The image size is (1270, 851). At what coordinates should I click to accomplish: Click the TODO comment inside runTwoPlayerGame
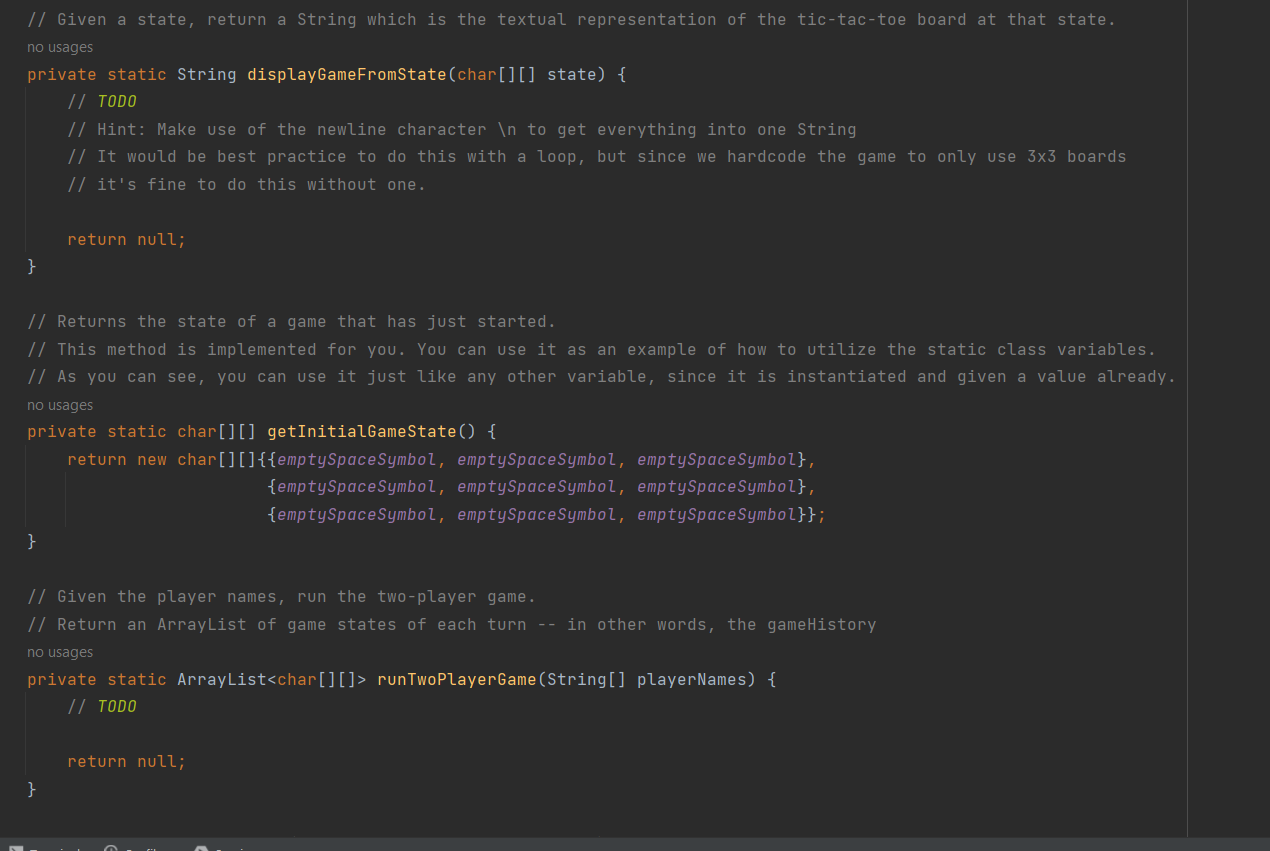102,707
